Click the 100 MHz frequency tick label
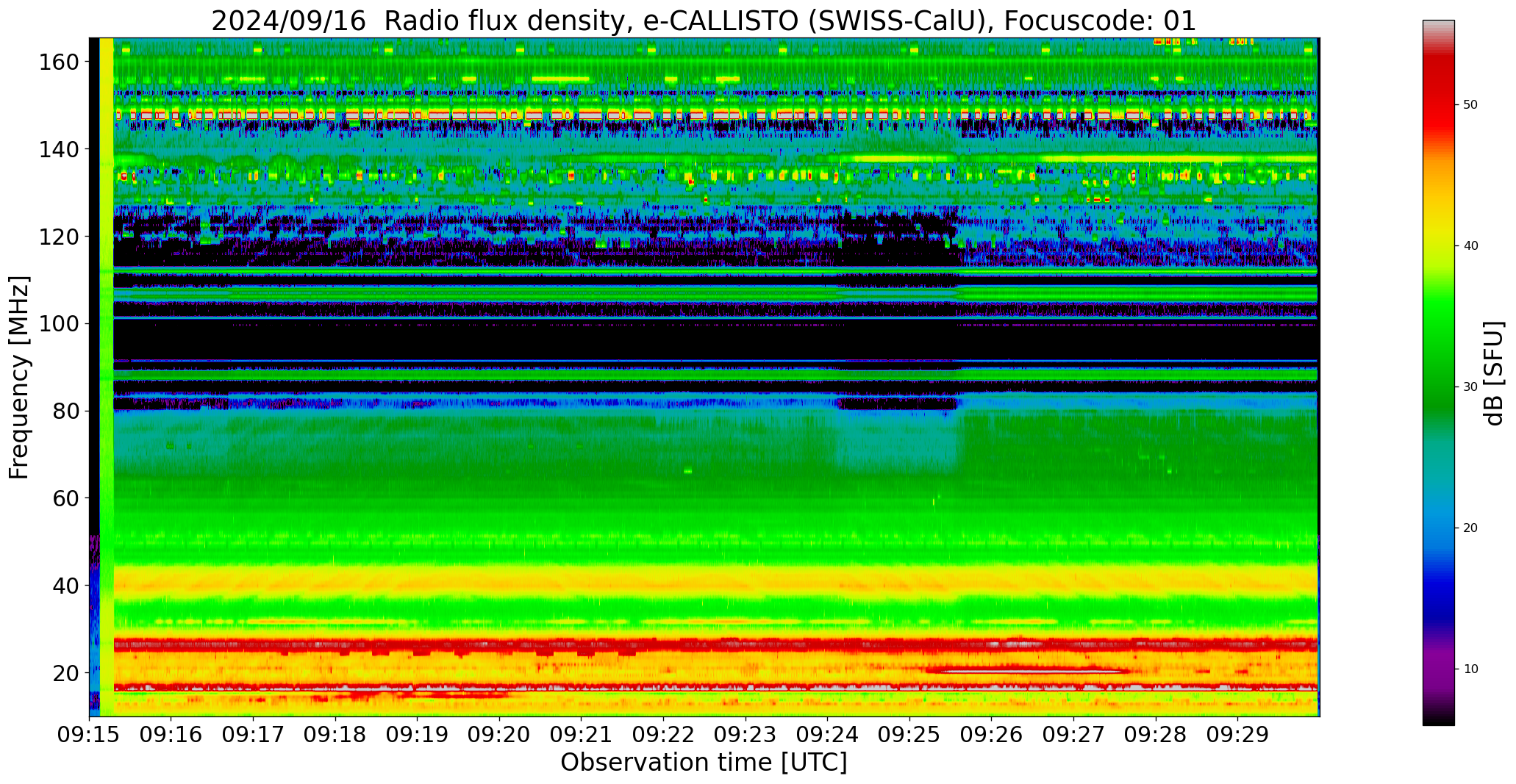 click(58, 324)
